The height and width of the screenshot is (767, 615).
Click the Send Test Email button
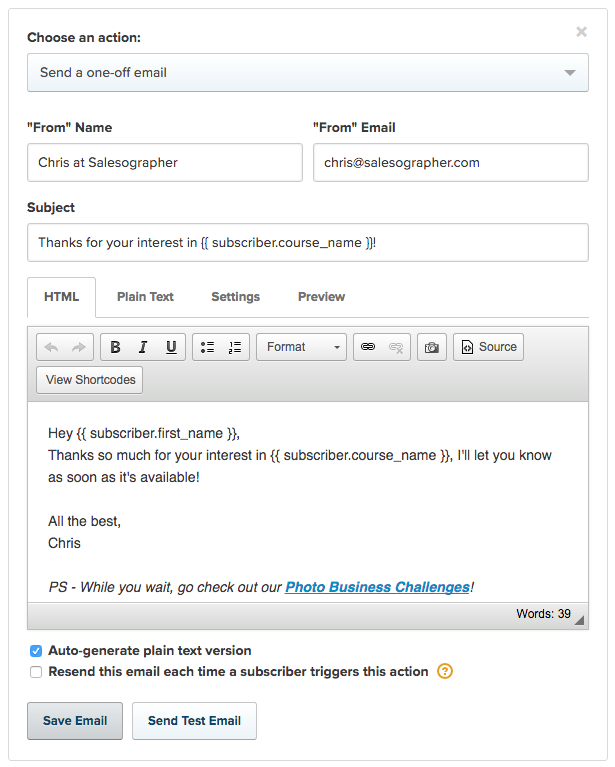pos(194,721)
